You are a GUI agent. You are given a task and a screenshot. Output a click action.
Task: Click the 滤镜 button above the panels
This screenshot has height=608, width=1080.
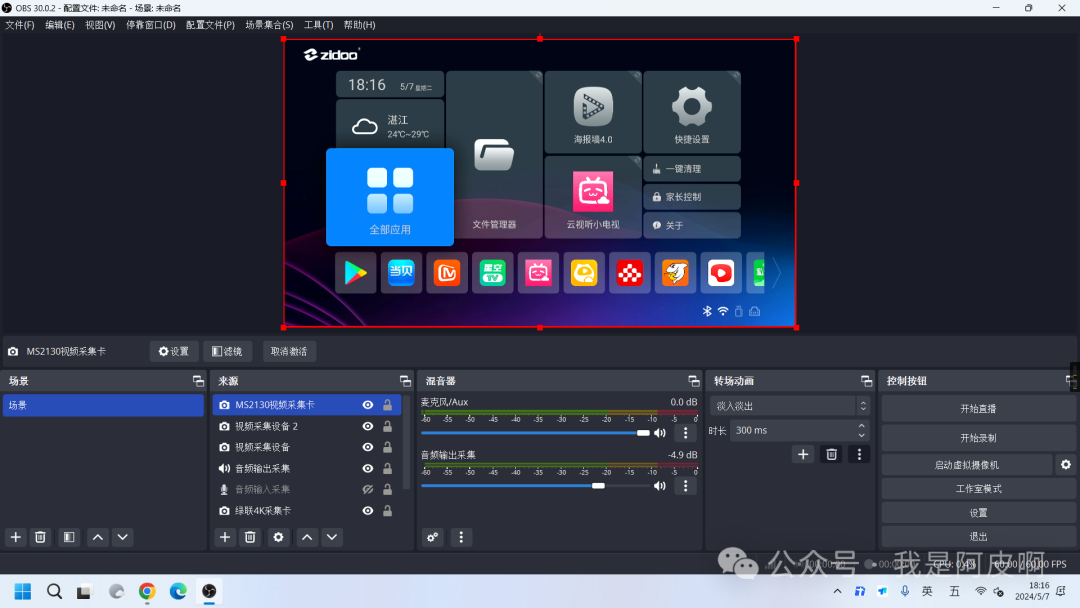coord(228,351)
